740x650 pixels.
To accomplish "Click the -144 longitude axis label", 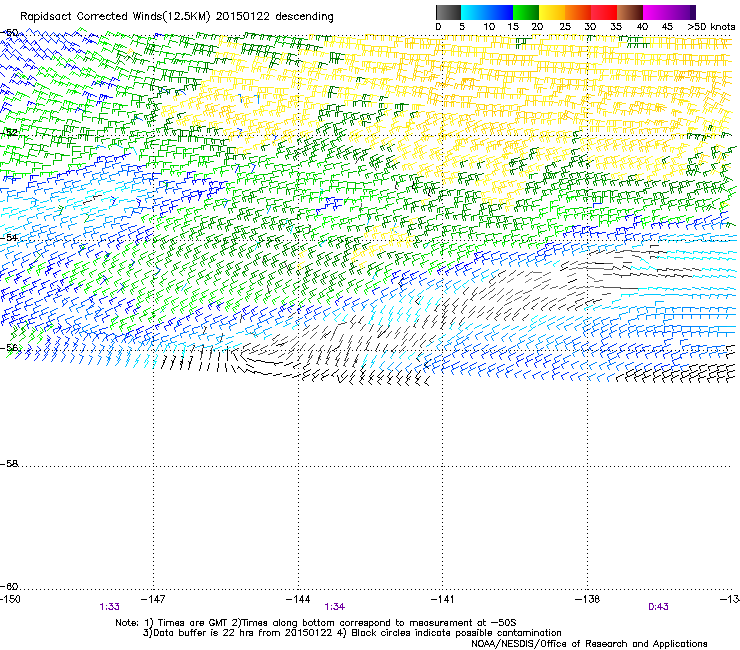I will pyautogui.click(x=298, y=599).
